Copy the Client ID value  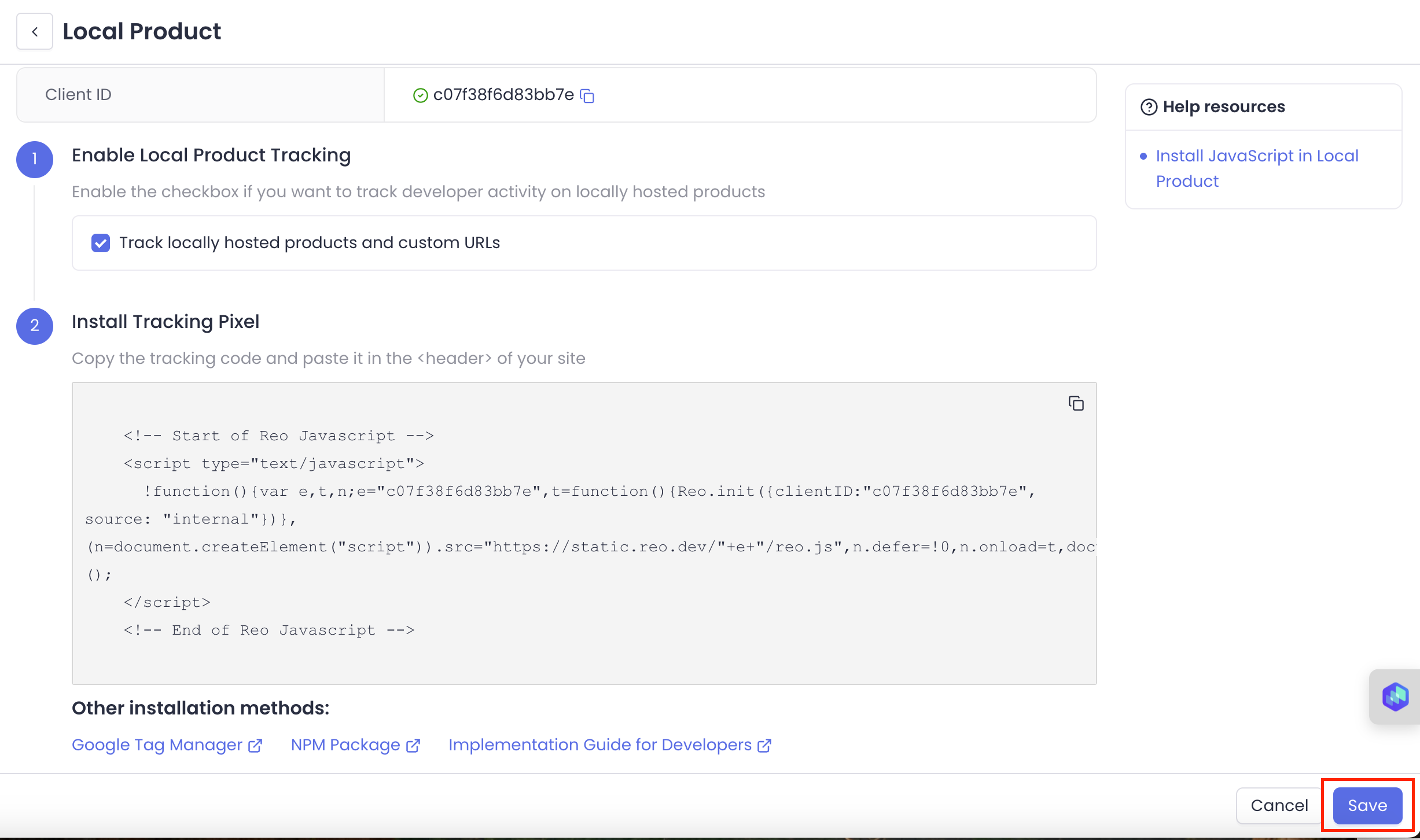click(587, 95)
